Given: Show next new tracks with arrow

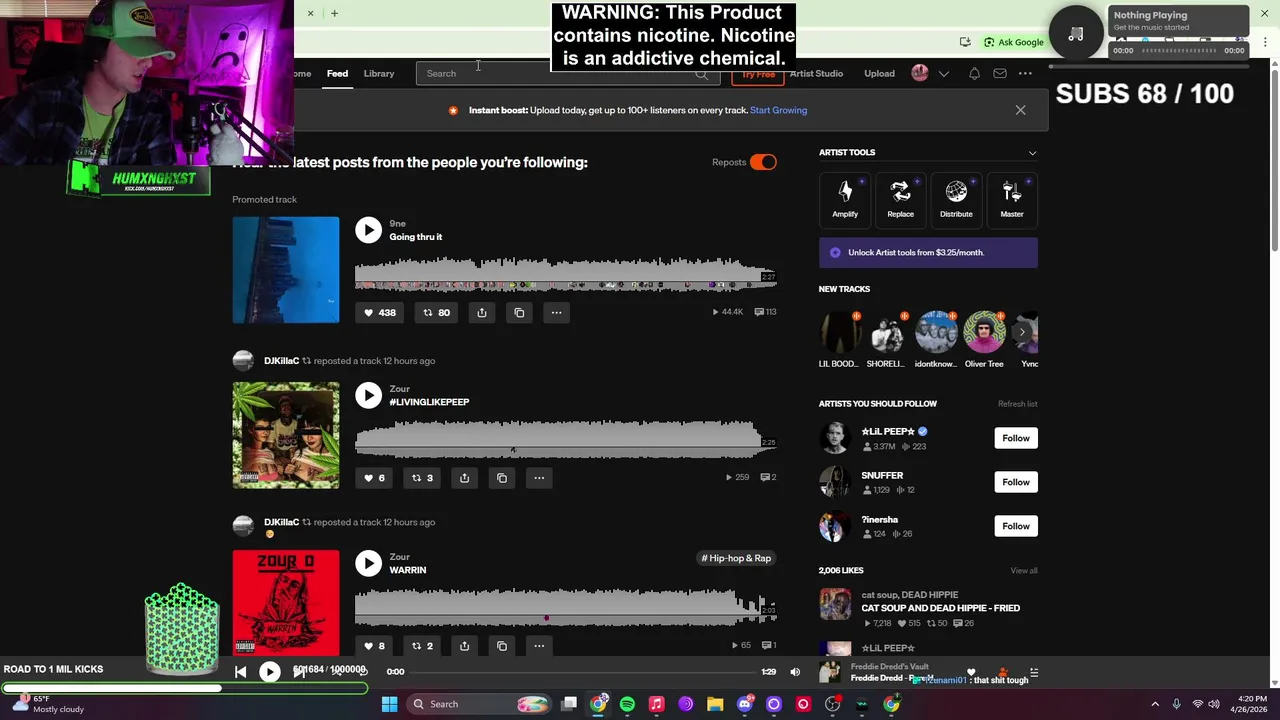Looking at the screenshot, I should [x=1022, y=332].
